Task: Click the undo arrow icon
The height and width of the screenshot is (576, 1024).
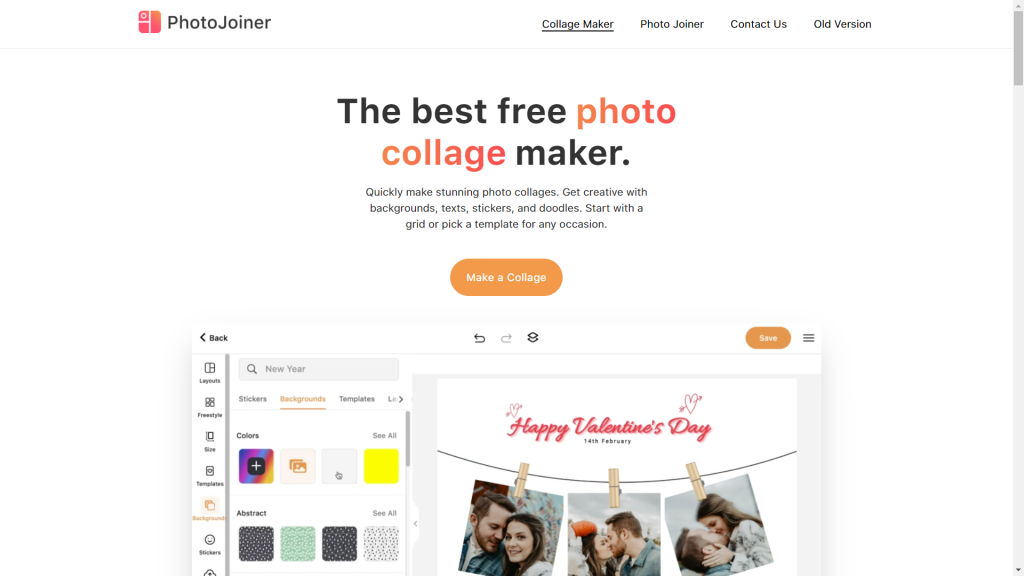Action: point(479,338)
